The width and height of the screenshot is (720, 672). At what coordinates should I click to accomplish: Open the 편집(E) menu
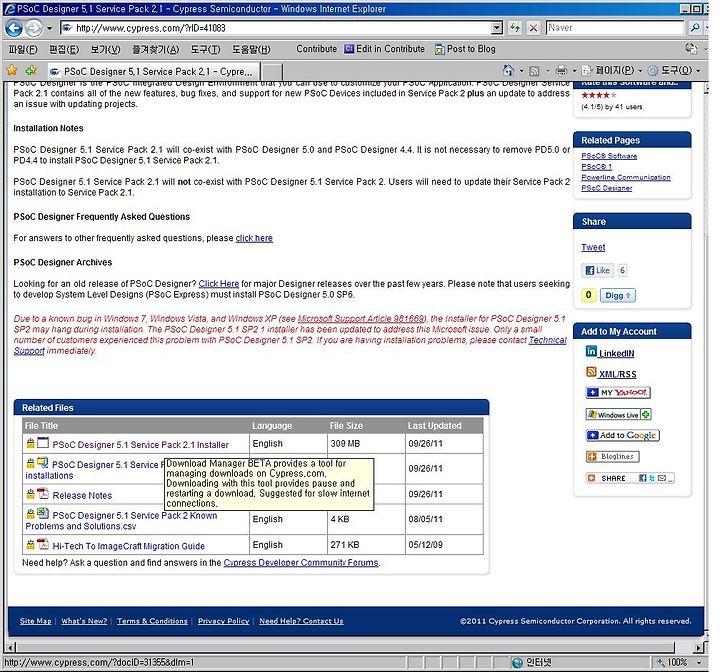click(x=64, y=49)
